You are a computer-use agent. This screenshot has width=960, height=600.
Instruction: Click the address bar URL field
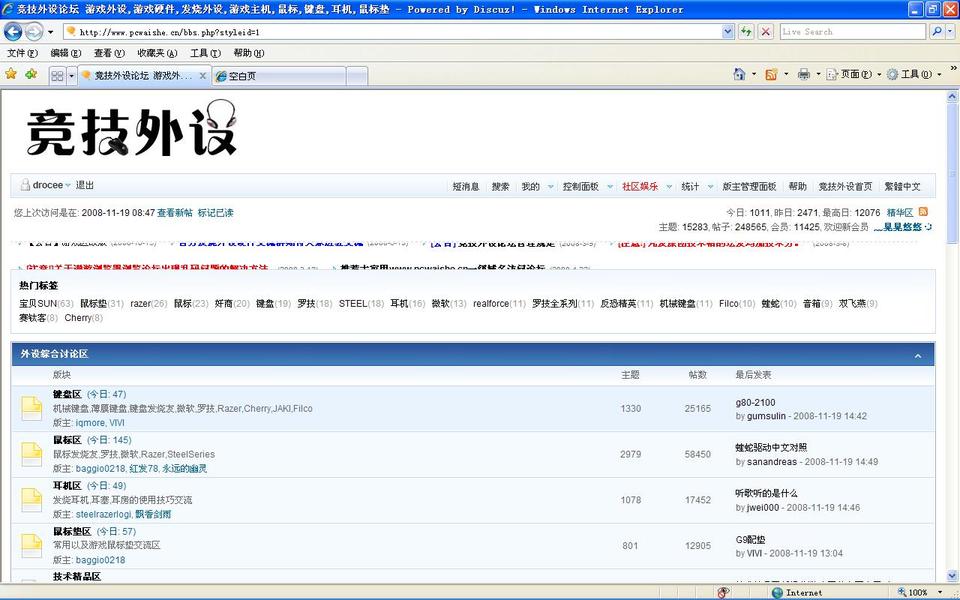(392, 32)
